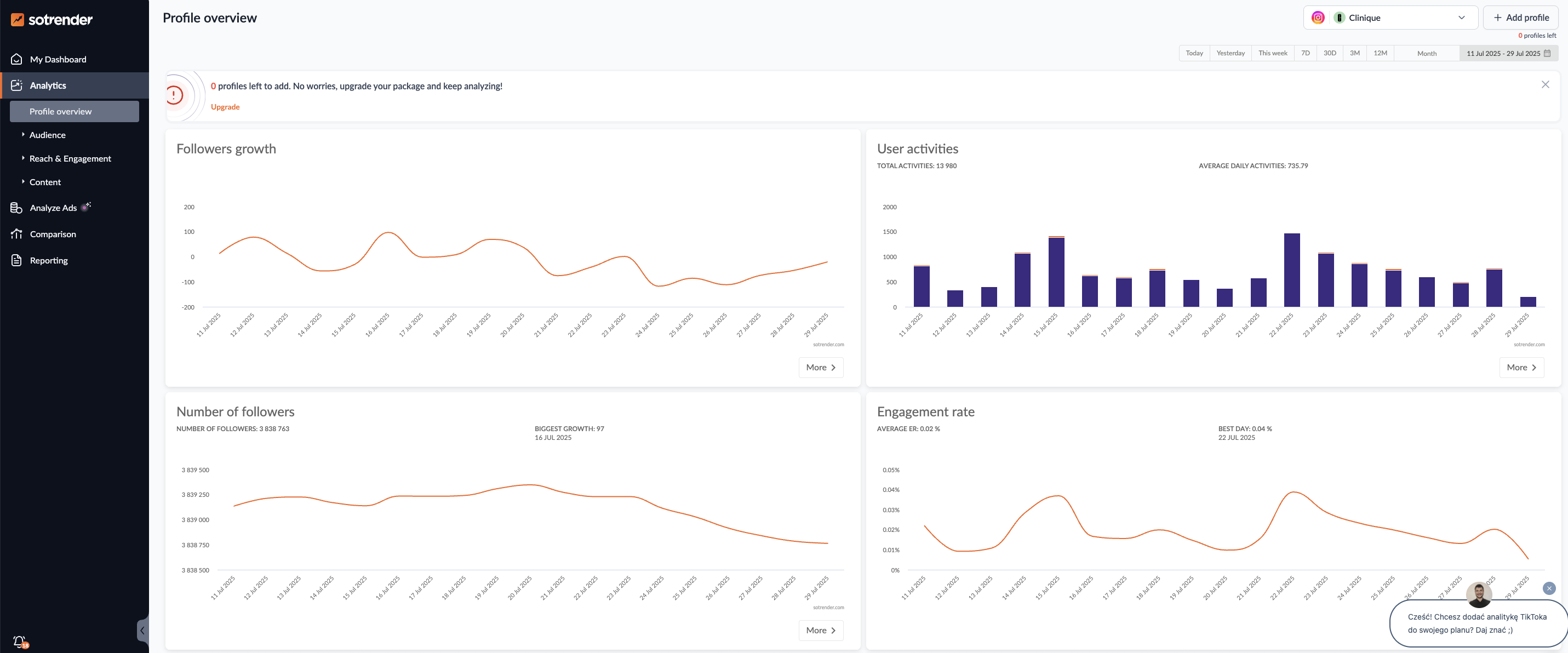Close the TikTok chat popup
This screenshot has height=653, width=1568.
pos(1548,588)
